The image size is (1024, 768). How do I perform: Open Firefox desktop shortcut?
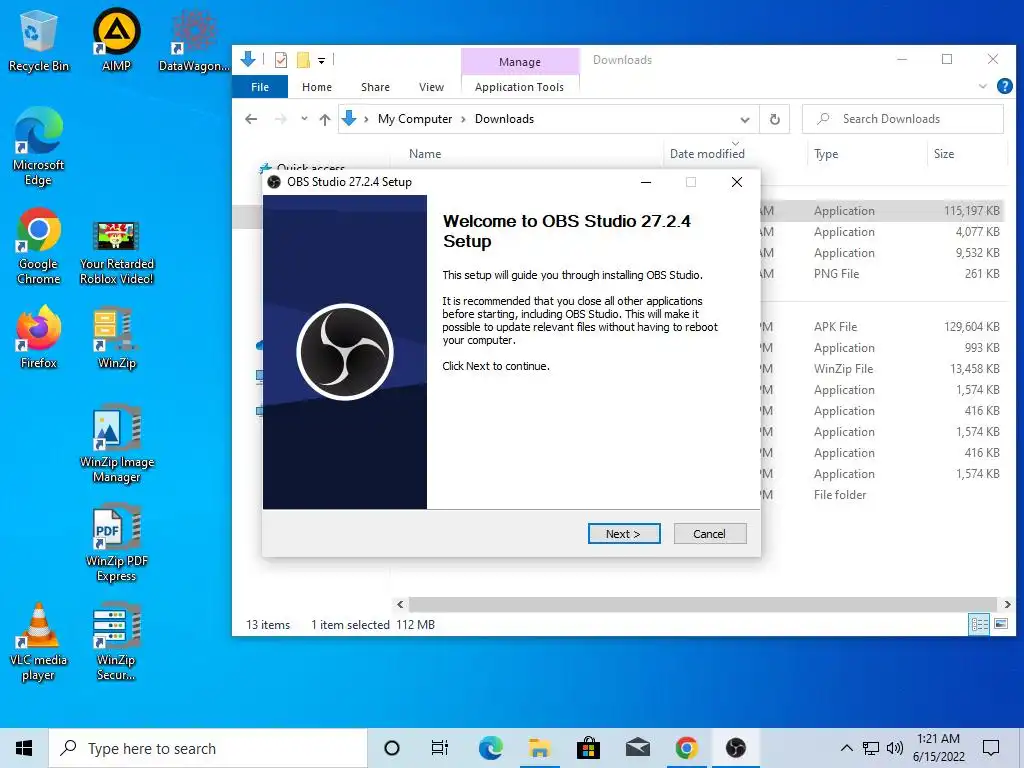click(39, 338)
